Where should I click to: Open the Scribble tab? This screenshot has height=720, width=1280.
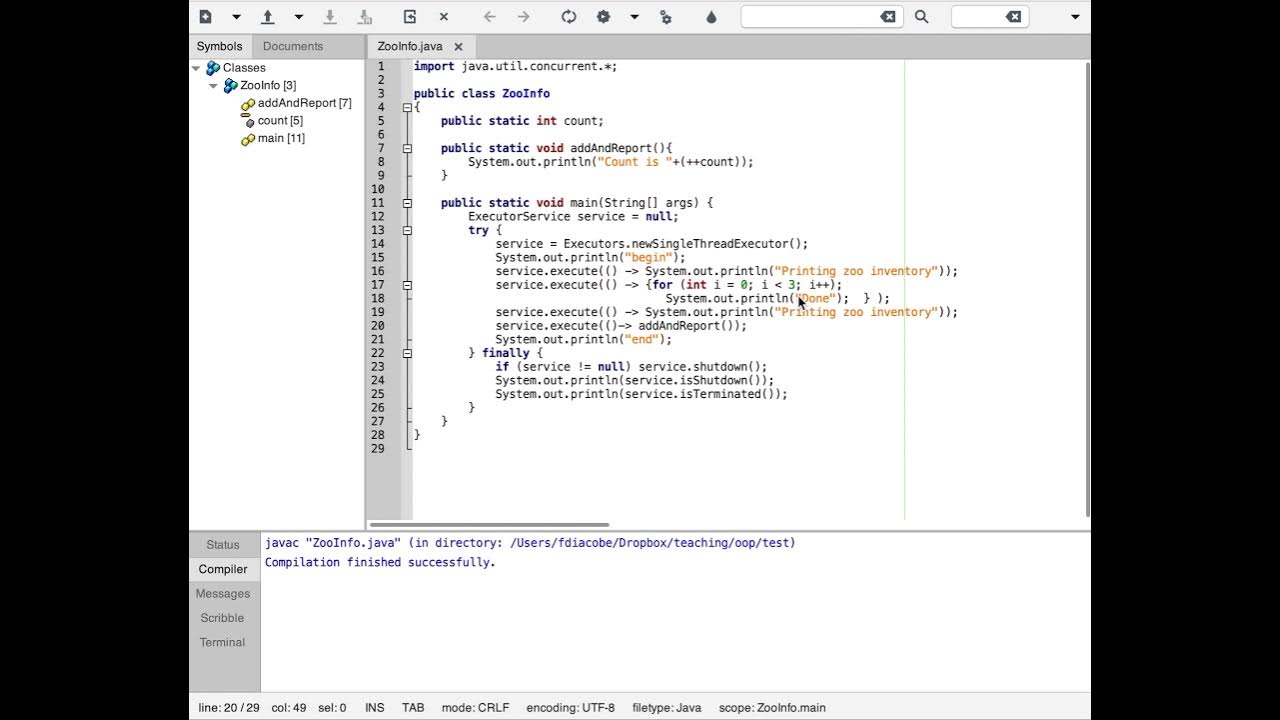click(x=223, y=618)
